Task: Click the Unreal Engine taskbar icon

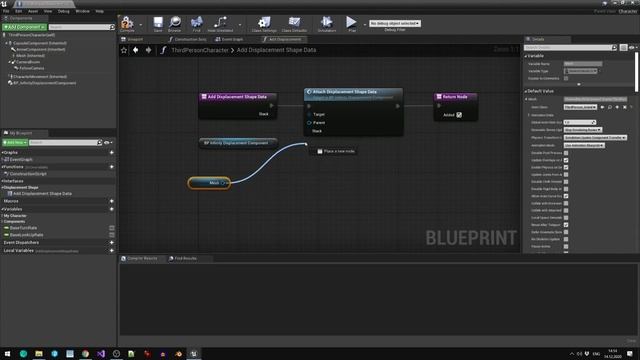Action: (194, 353)
